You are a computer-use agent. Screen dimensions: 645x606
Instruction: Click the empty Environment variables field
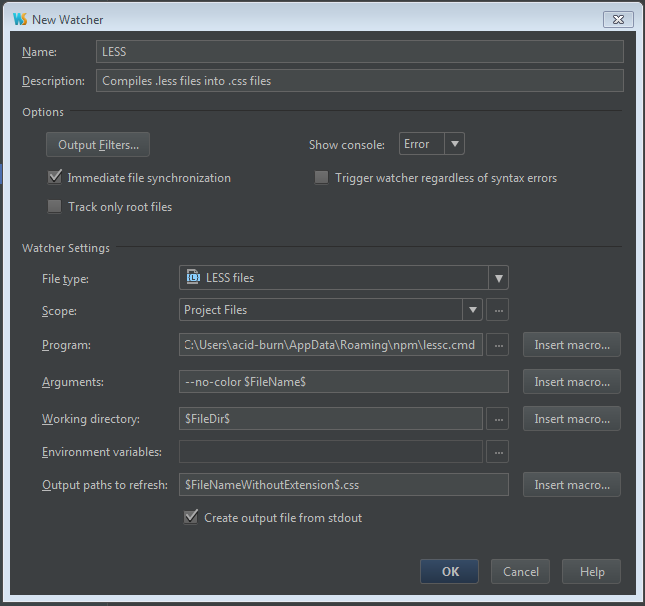tap(331, 452)
